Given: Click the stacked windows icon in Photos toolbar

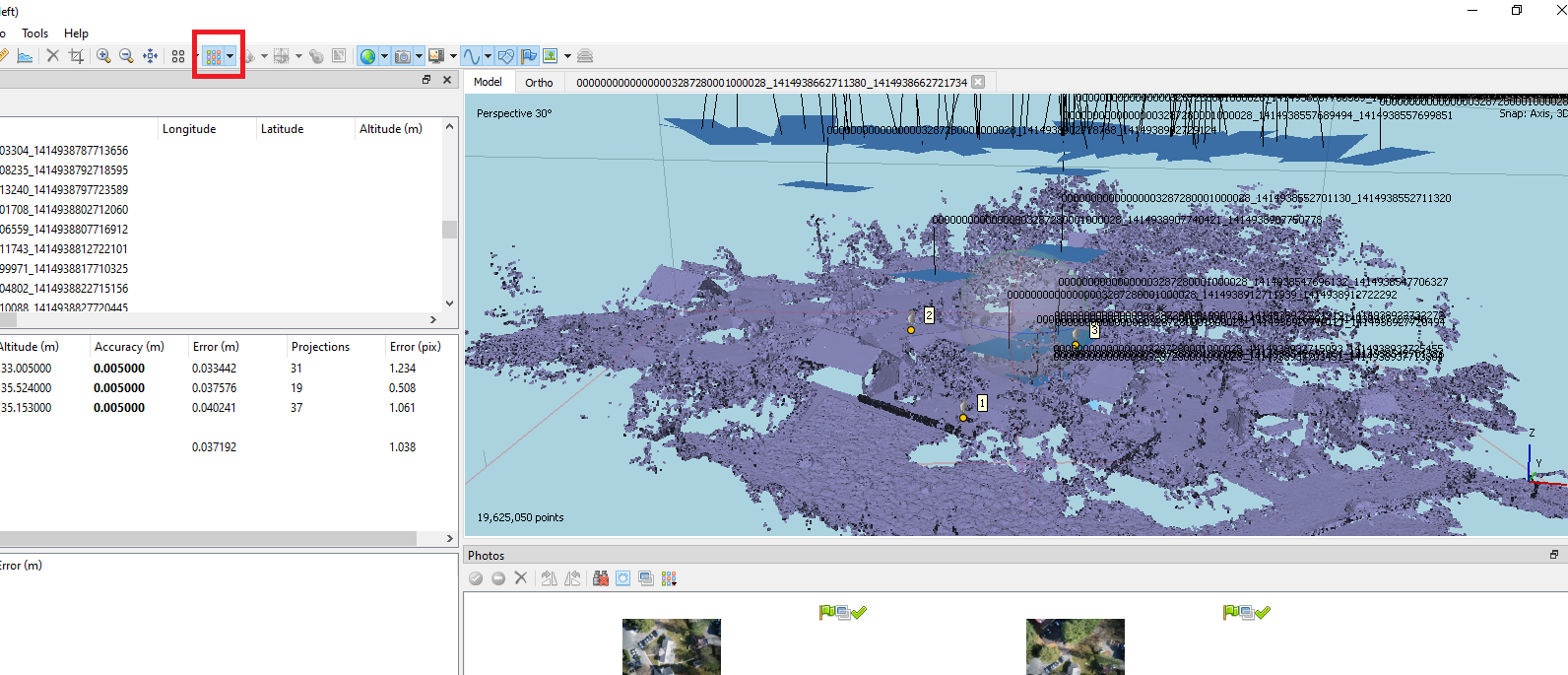Looking at the screenshot, I should point(646,578).
